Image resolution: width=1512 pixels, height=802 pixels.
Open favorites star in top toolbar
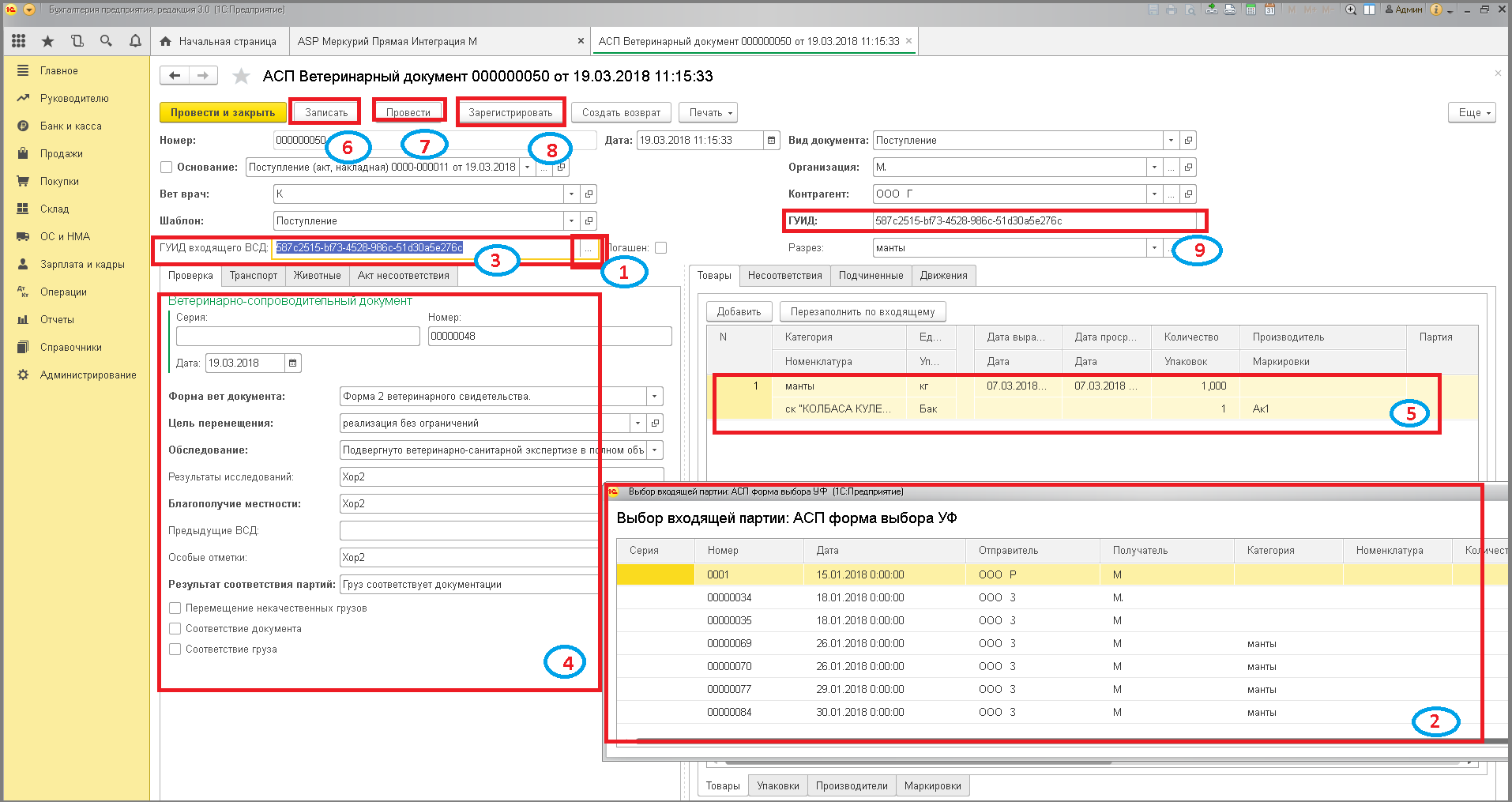48,41
